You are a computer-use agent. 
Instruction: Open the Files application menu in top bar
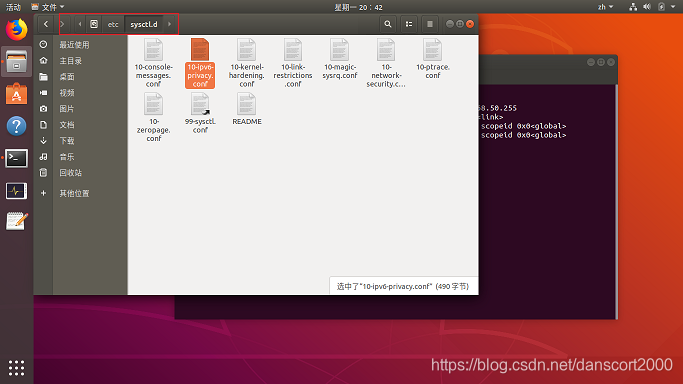(x=48, y=7)
